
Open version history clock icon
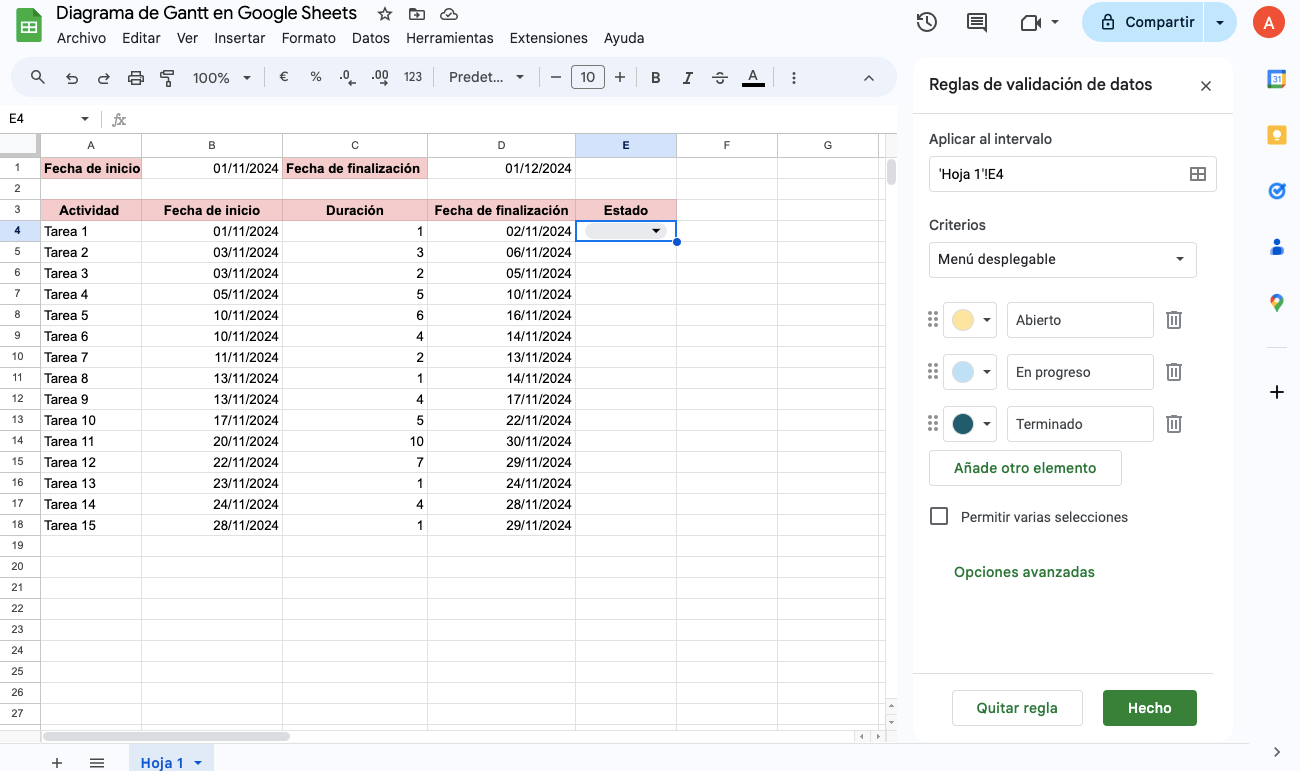927,22
